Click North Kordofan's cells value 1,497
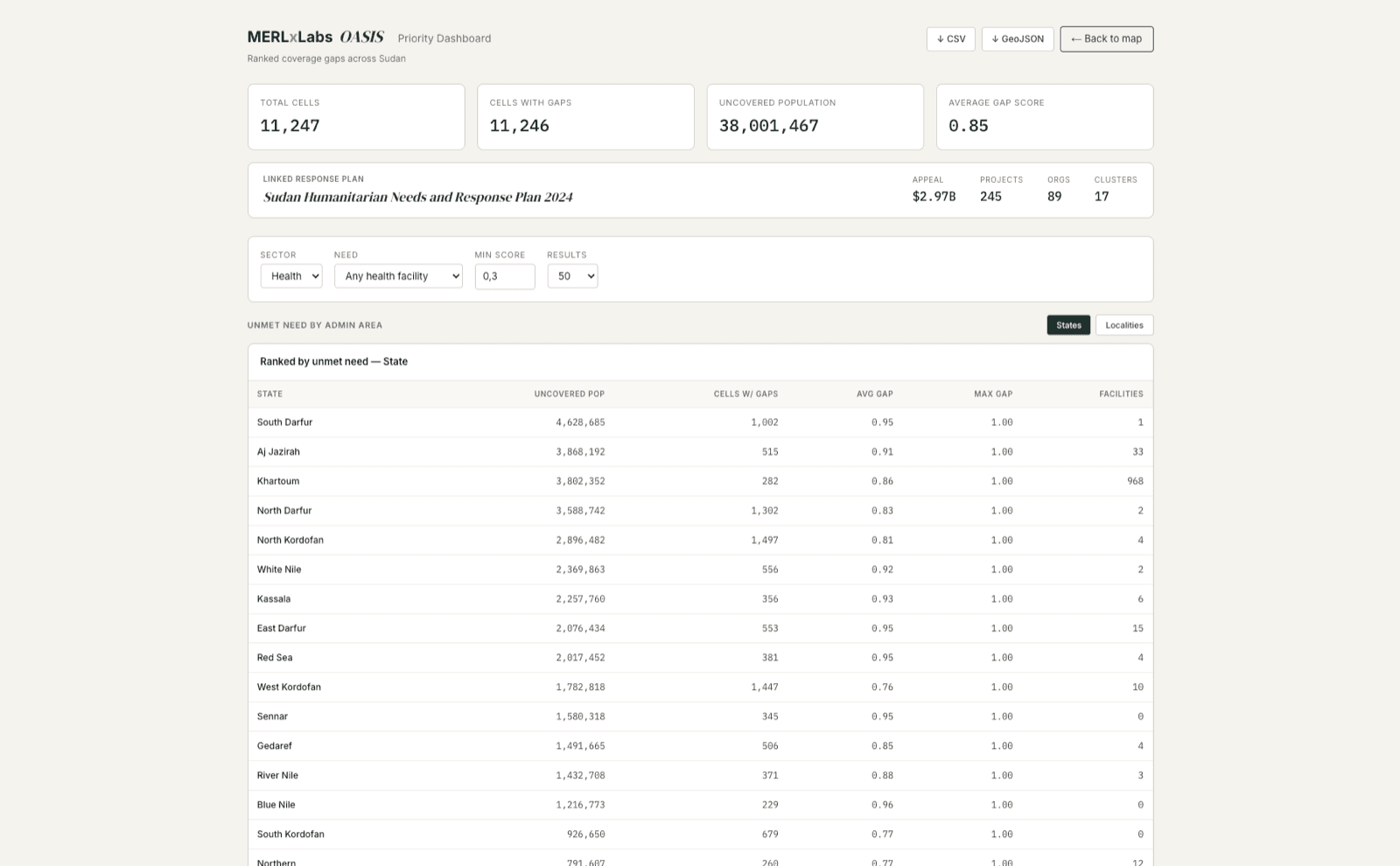1400x866 pixels. coord(764,541)
